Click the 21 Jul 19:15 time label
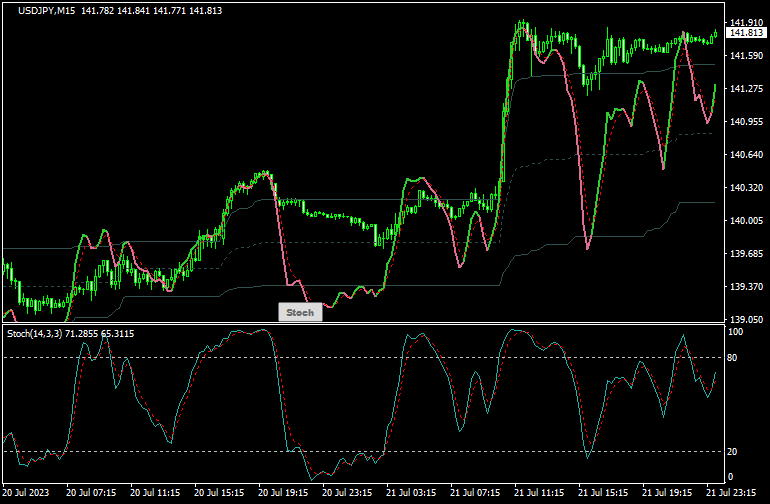Screen dimensions: 770x504 click(667, 493)
